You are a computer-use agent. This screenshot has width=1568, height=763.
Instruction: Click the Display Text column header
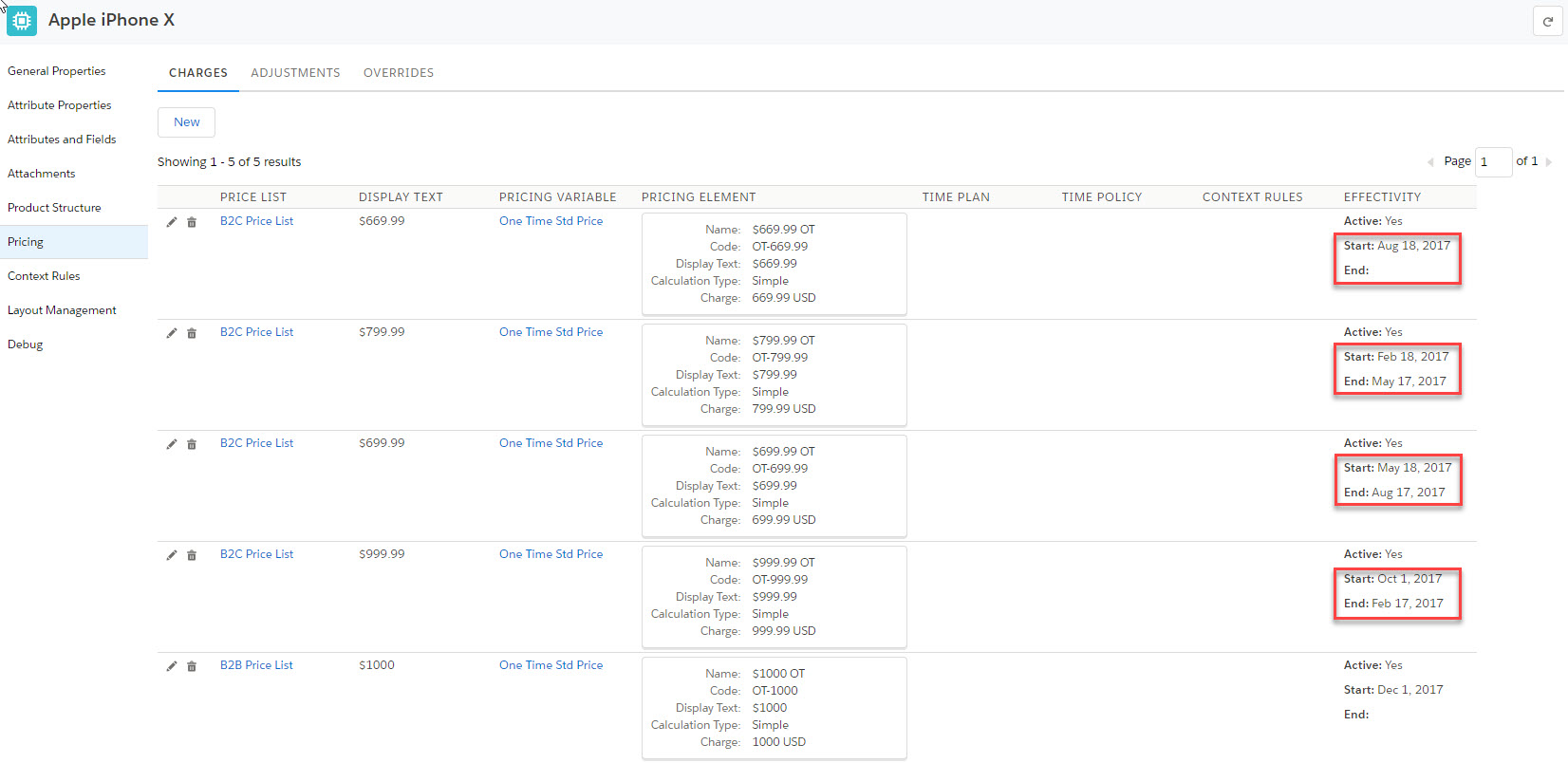click(401, 197)
